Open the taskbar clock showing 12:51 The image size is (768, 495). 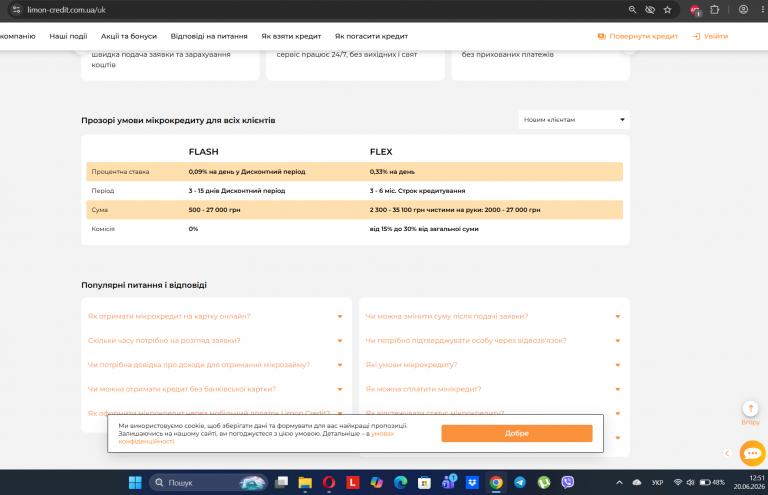(x=749, y=482)
